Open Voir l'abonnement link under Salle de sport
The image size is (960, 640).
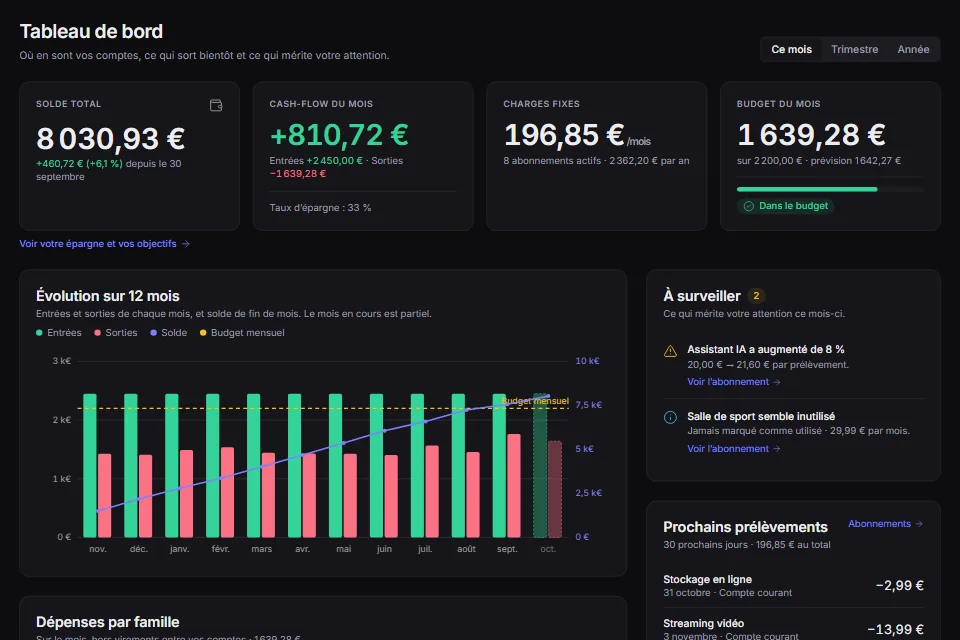coord(733,448)
